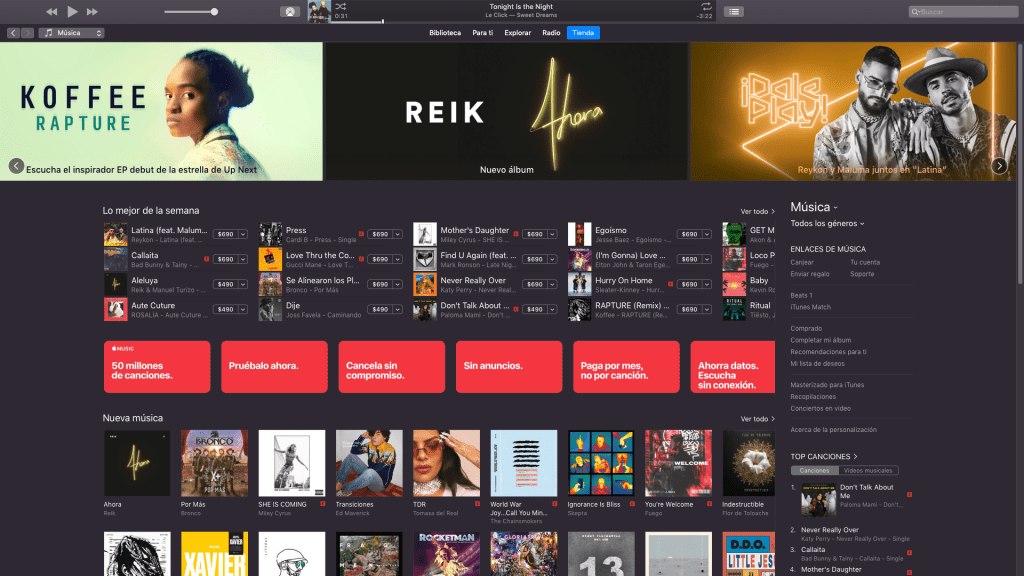Buy Latina for $690
This screenshot has height=576, width=1024.
pos(225,234)
